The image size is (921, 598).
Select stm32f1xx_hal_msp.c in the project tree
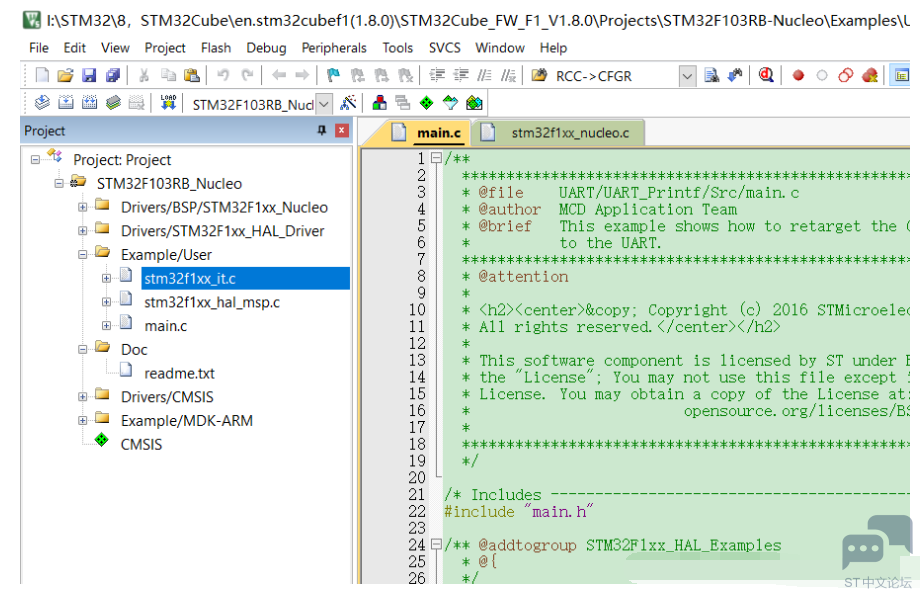(x=211, y=302)
